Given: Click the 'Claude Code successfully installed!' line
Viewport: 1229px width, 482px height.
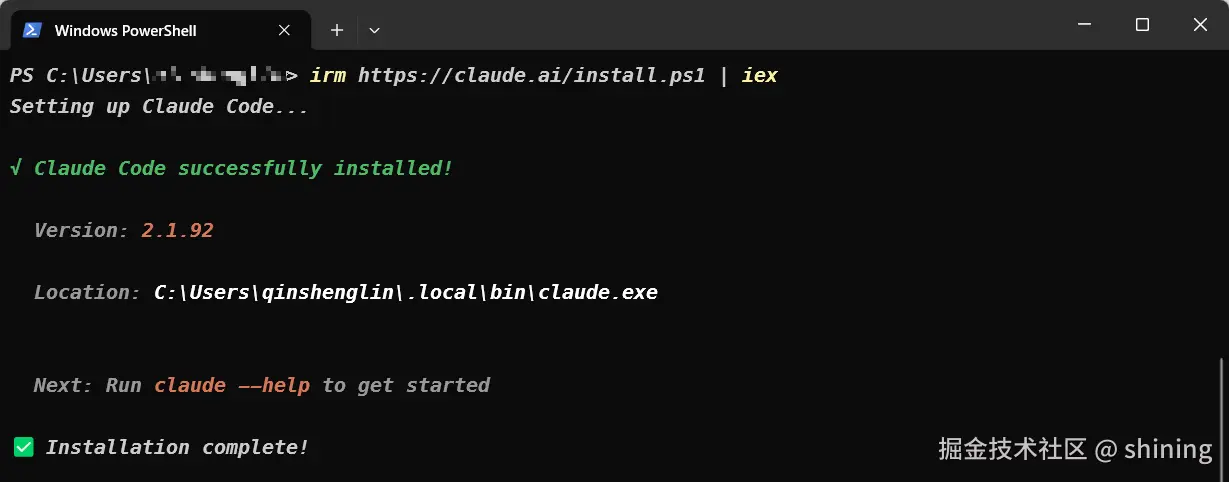Looking at the screenshot, I should tap(243, 168).
